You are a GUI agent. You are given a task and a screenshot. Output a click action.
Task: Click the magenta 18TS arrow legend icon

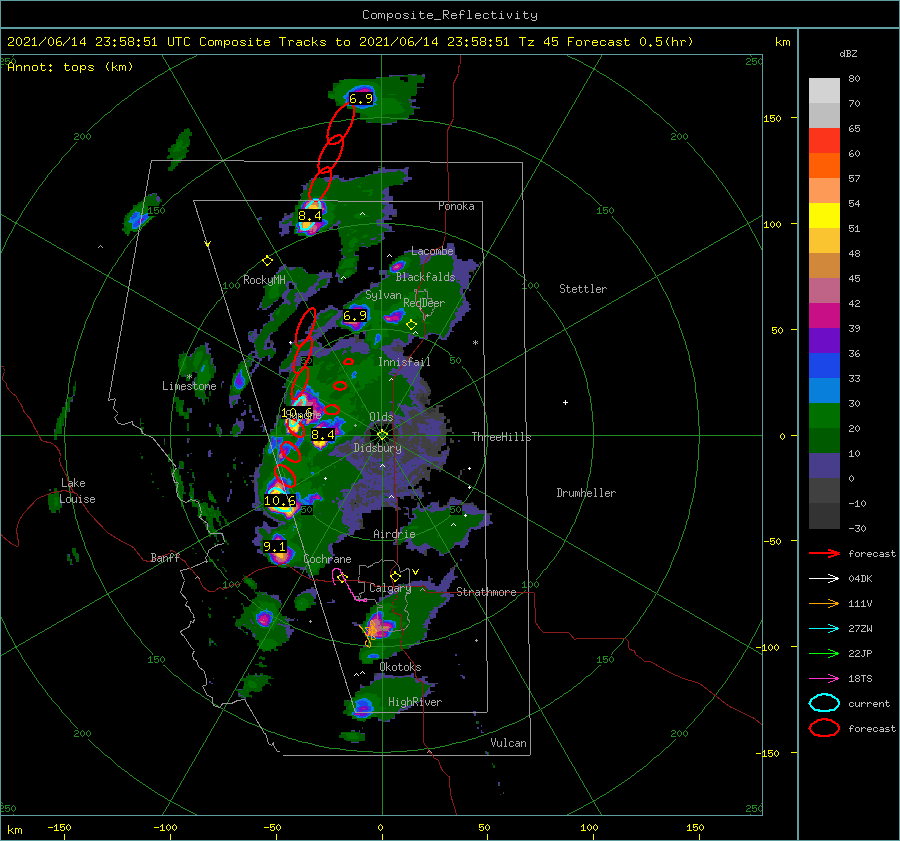coord(824,679)
